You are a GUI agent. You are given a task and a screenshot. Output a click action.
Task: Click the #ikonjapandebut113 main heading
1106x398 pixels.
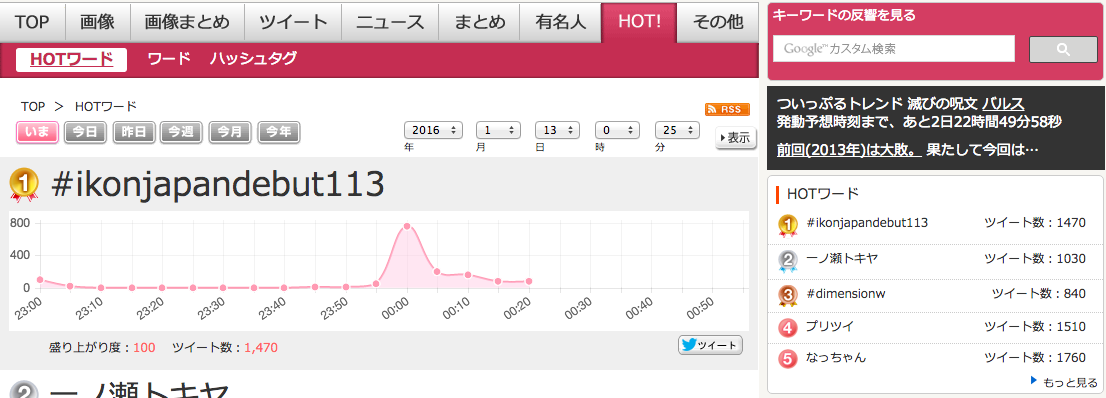coord(217,185)
